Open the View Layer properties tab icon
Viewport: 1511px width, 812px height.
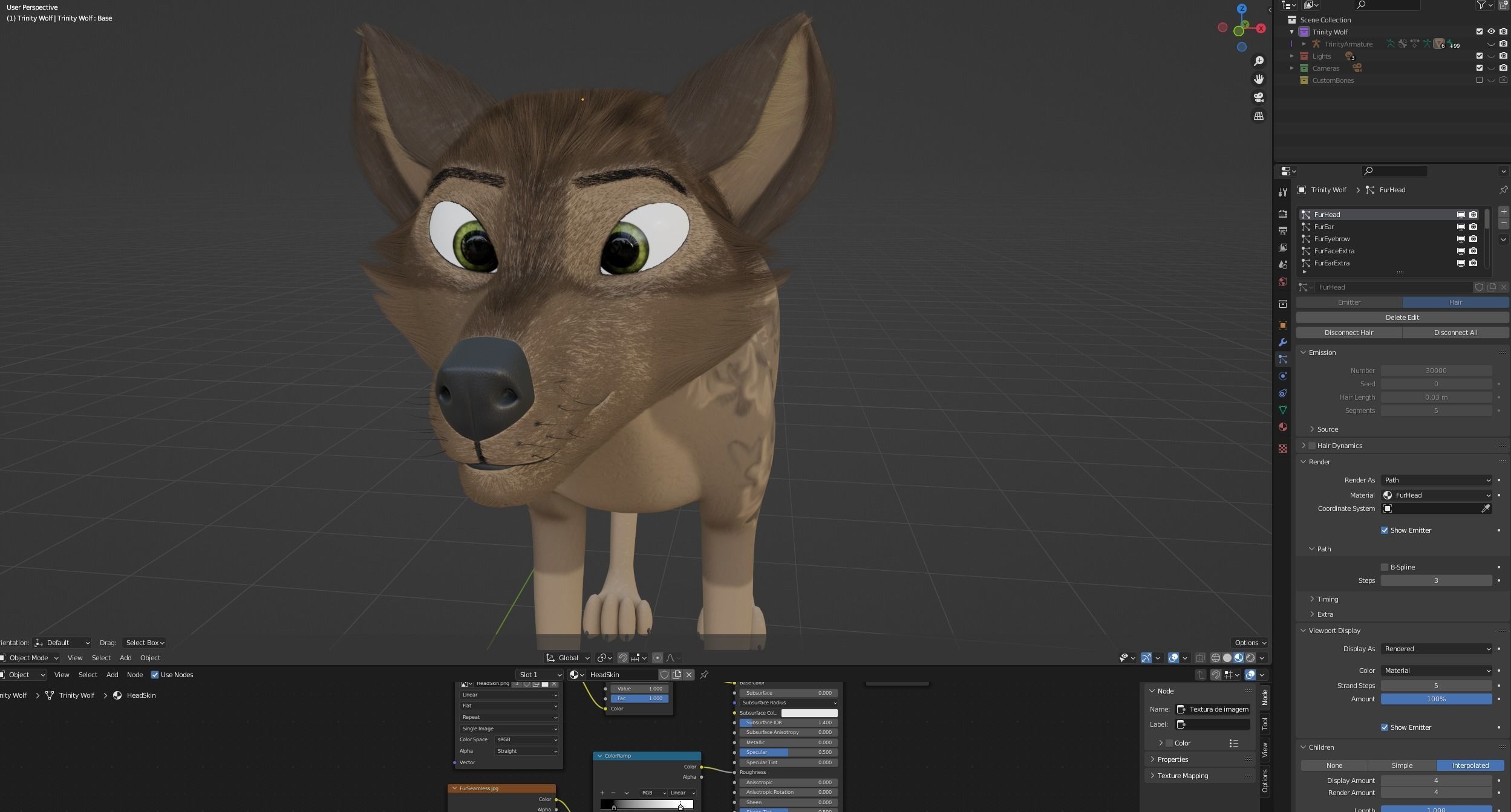1282,248
